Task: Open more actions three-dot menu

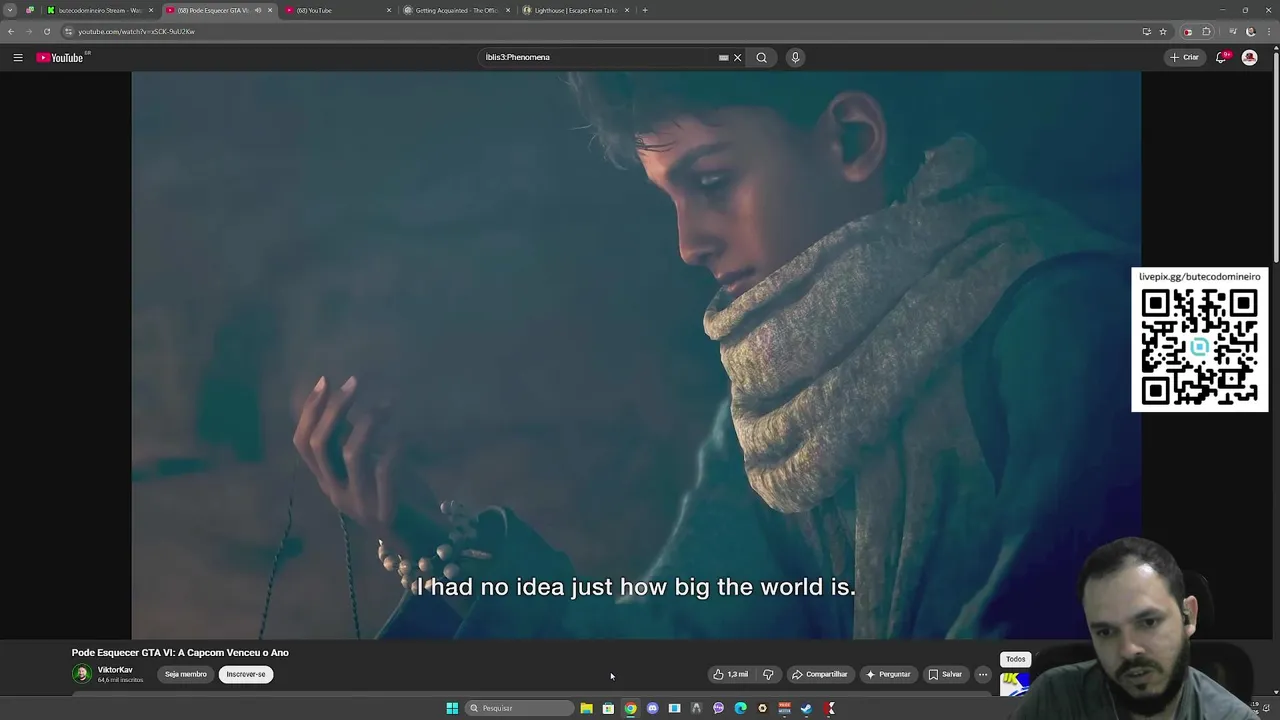Action: coord(982,674)
